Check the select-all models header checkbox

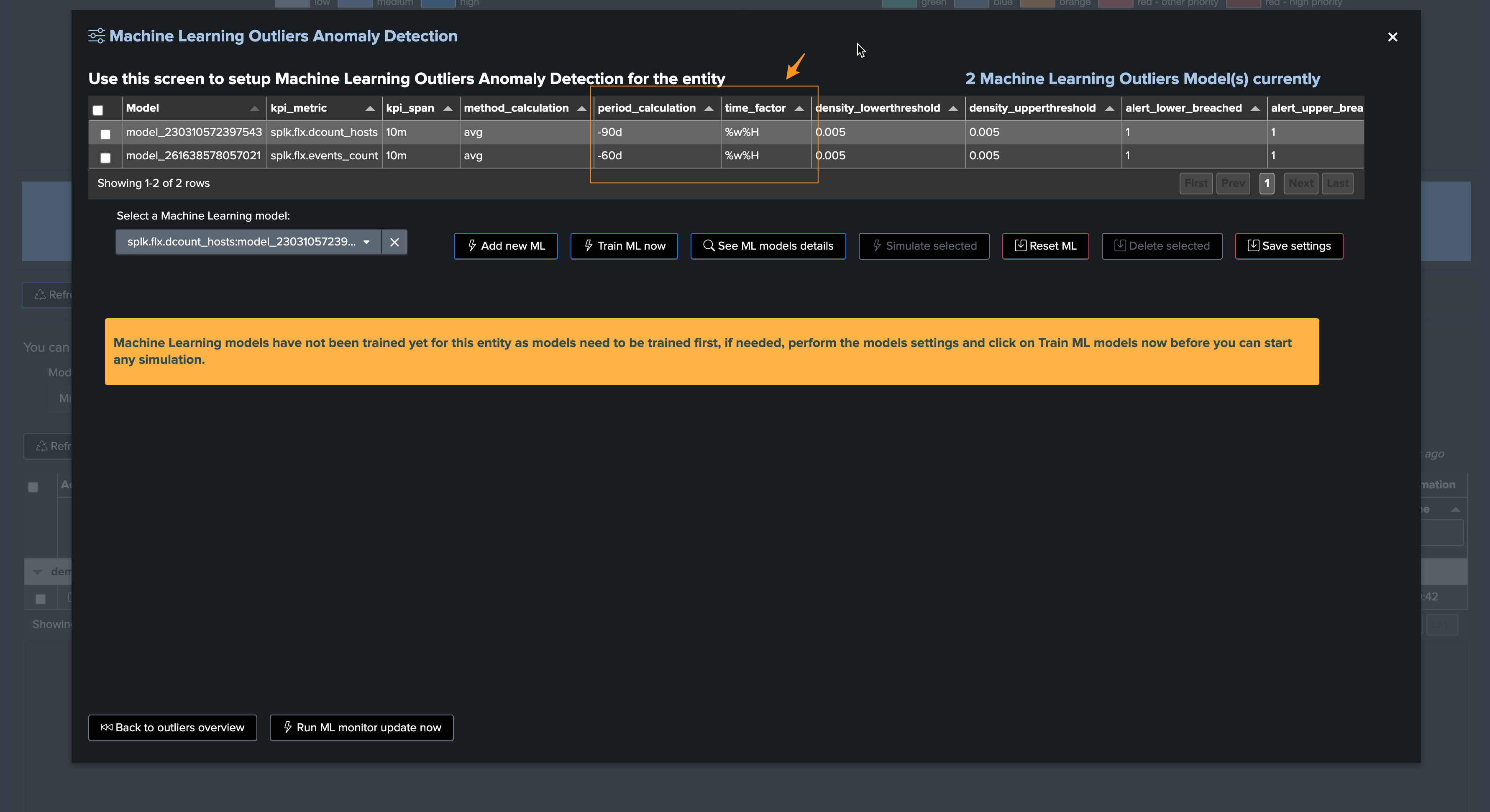point(98,110)
